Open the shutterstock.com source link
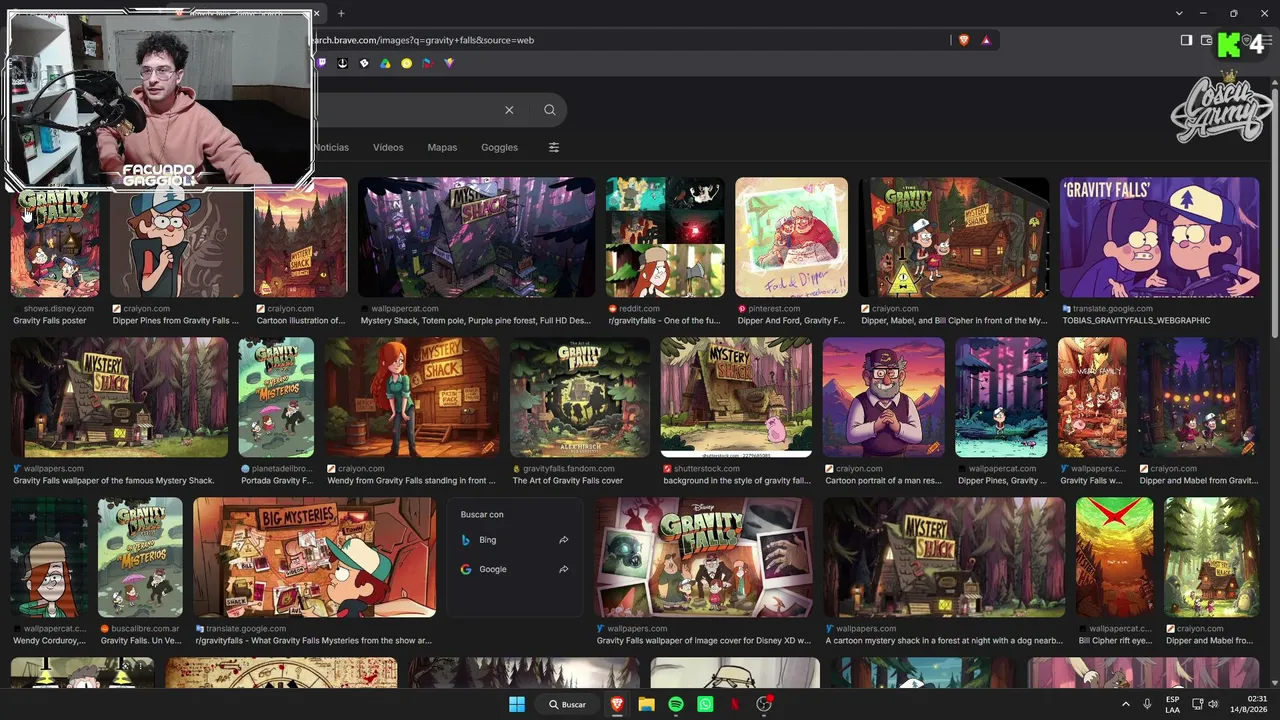 click(x=708, y=468)
